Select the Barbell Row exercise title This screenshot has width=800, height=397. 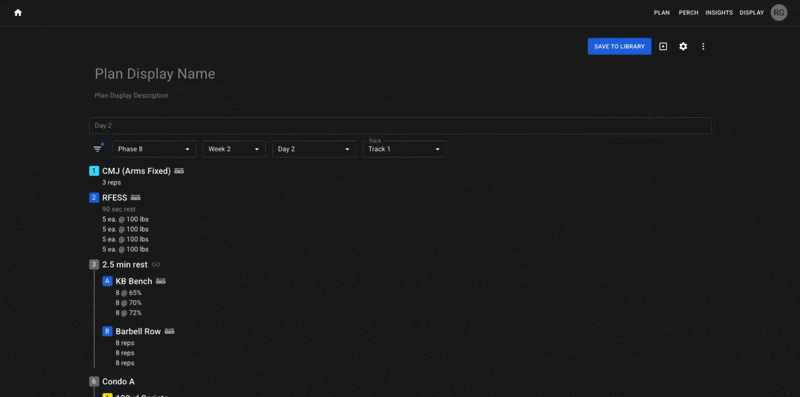[x=138, y=332]
